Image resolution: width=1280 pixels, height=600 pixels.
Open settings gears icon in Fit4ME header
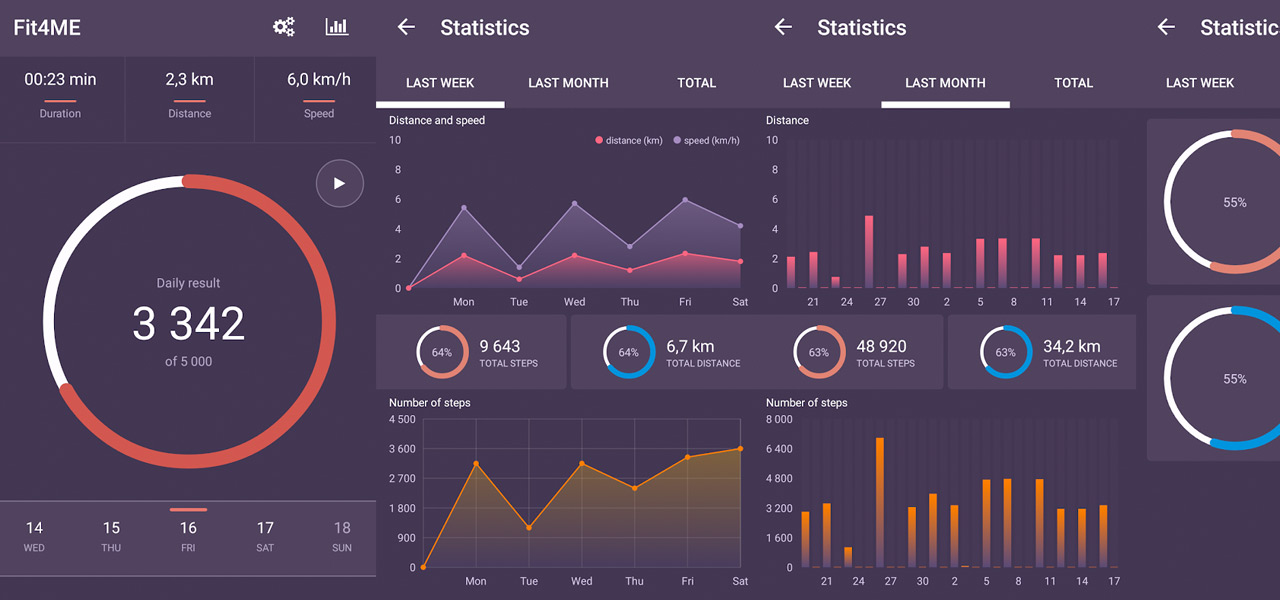tap(284, 27)
